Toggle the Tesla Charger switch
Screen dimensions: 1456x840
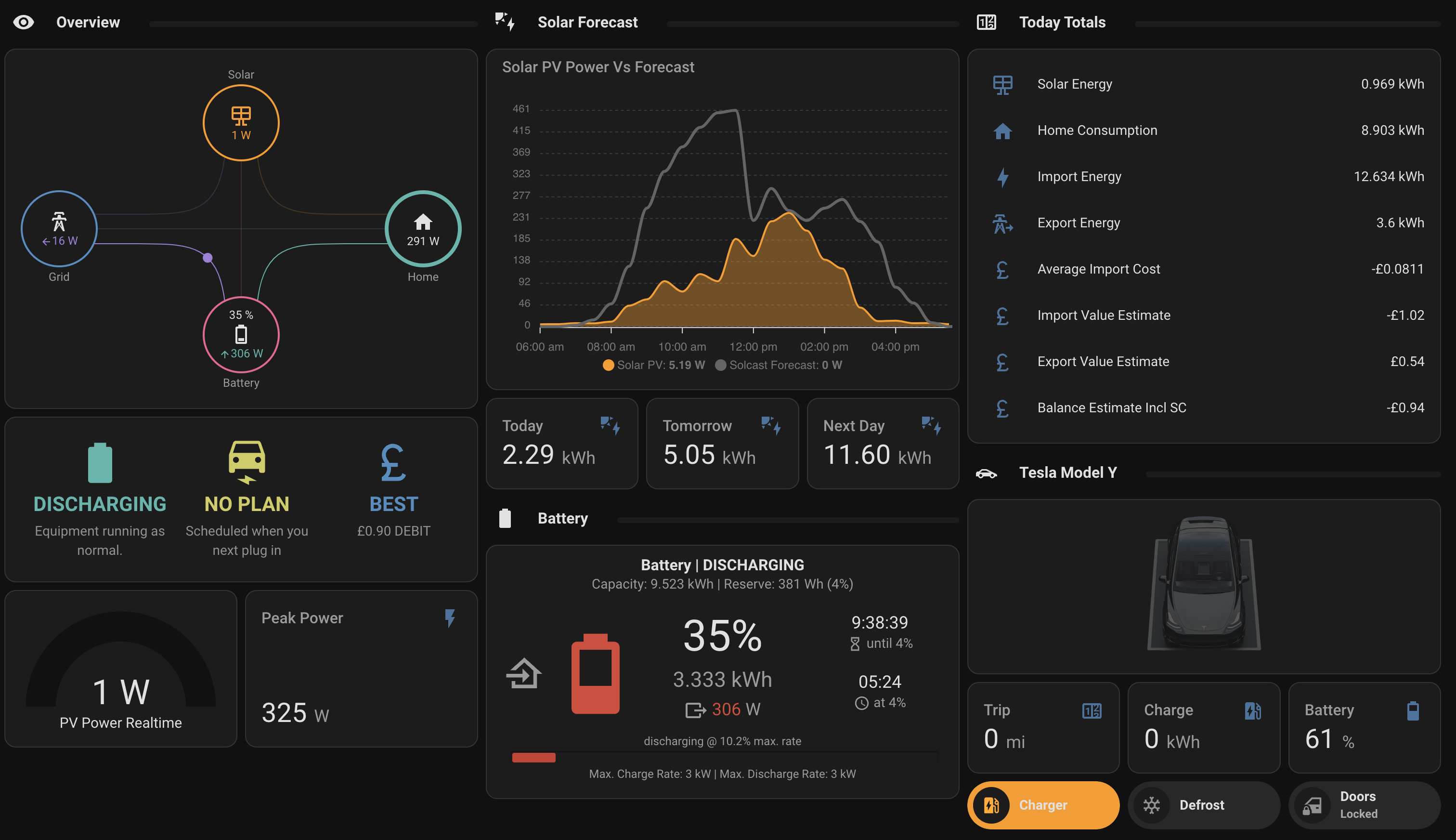(1042, 805)
